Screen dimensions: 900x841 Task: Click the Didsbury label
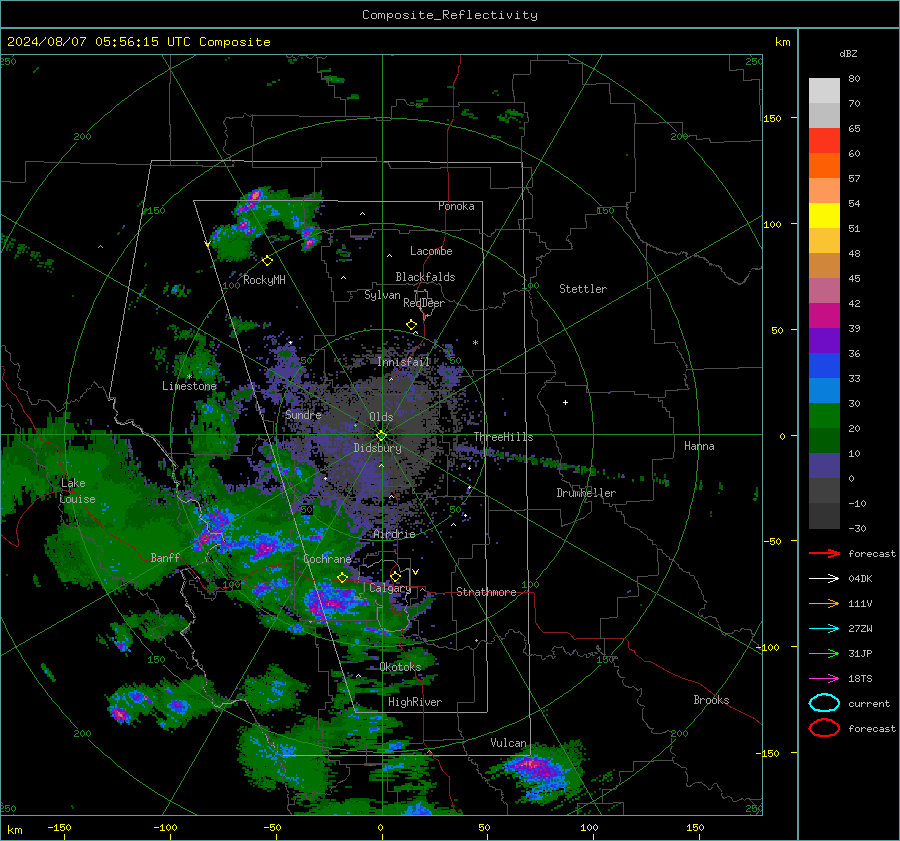377,448
